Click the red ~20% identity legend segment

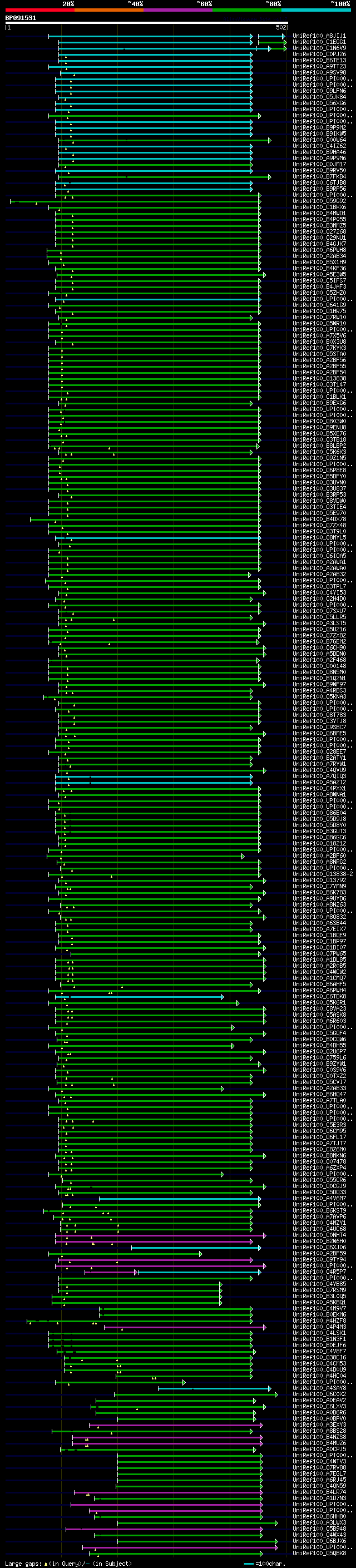point(39,10)
